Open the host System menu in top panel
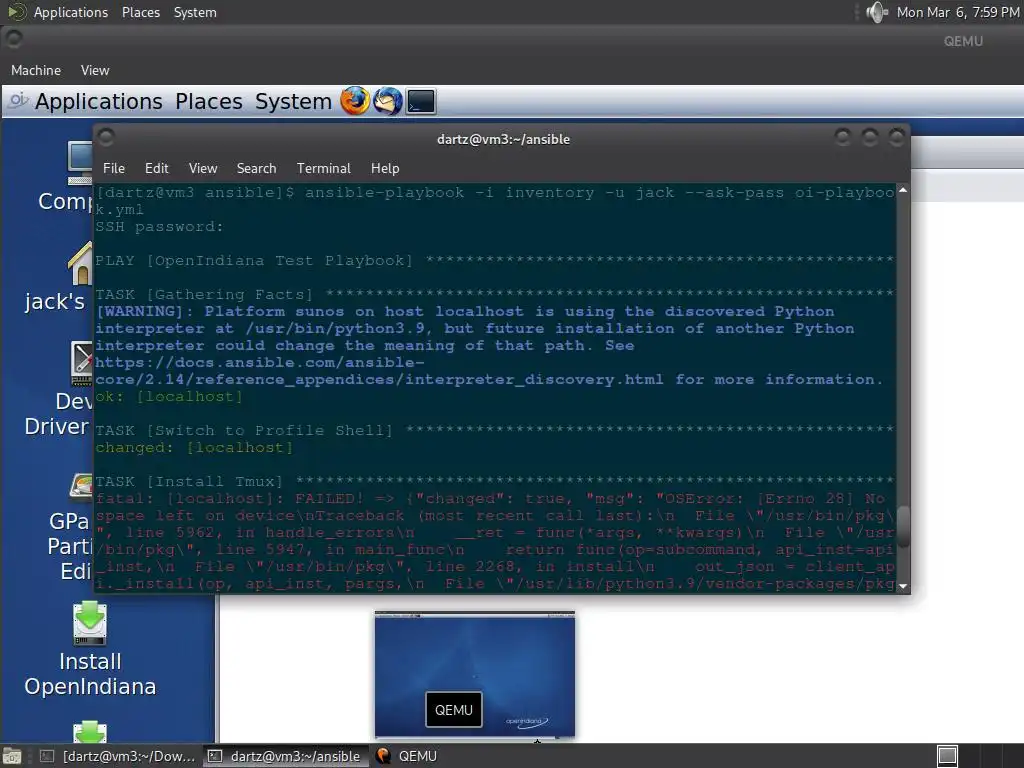 click(195, 12)
